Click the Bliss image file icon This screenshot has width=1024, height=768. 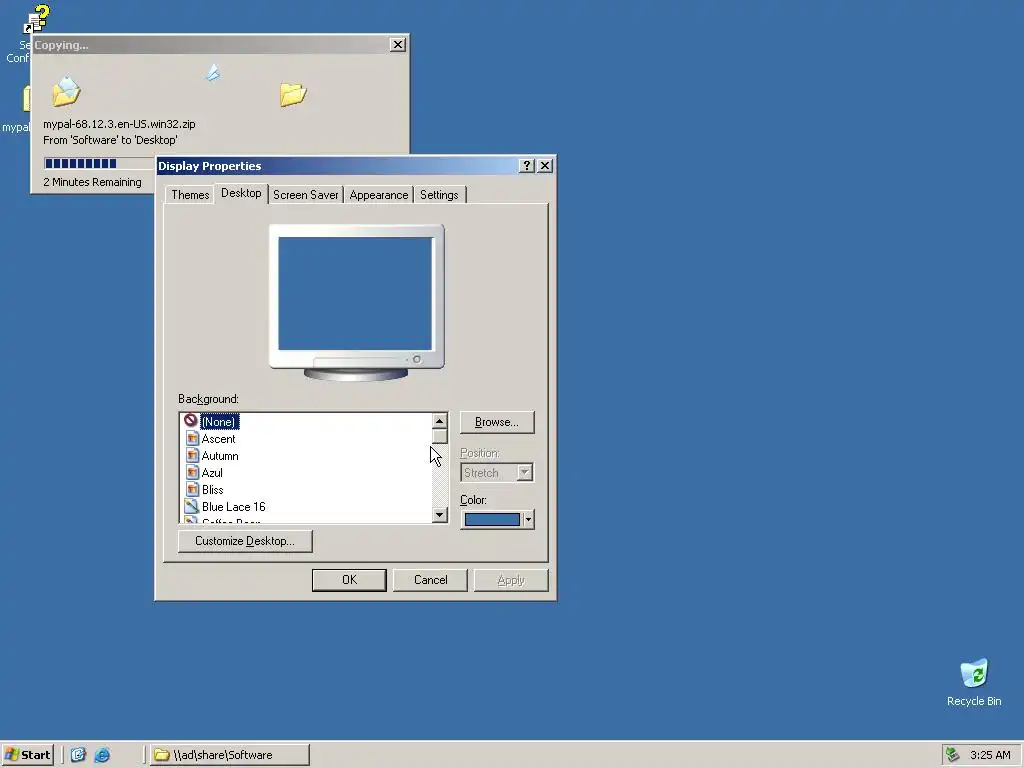pos(192,489)
